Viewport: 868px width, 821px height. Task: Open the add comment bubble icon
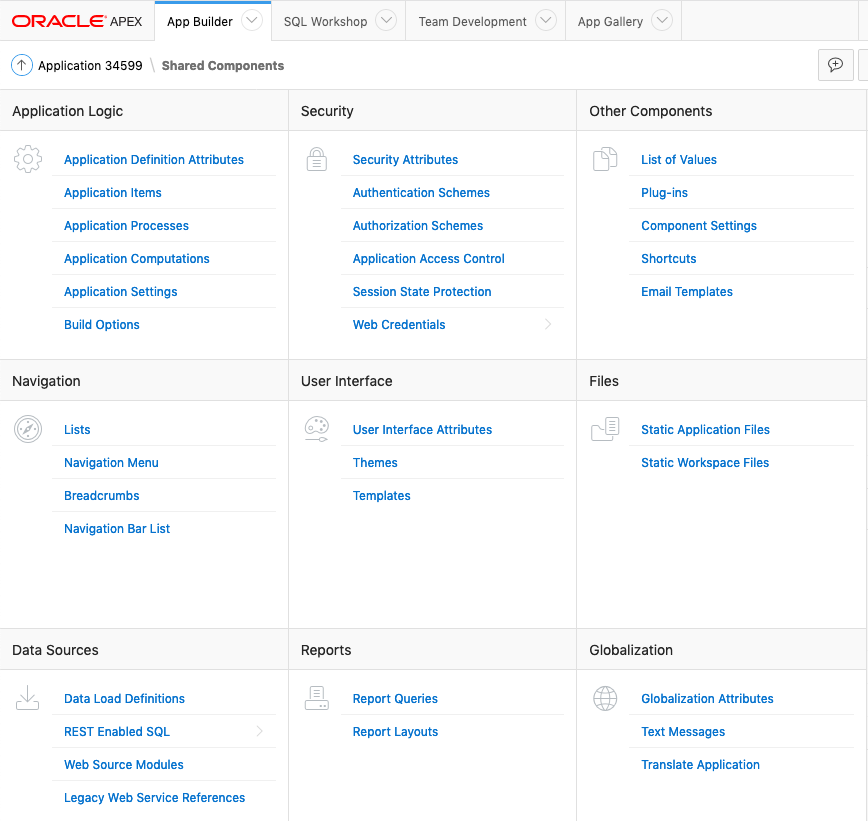point(836,64)
